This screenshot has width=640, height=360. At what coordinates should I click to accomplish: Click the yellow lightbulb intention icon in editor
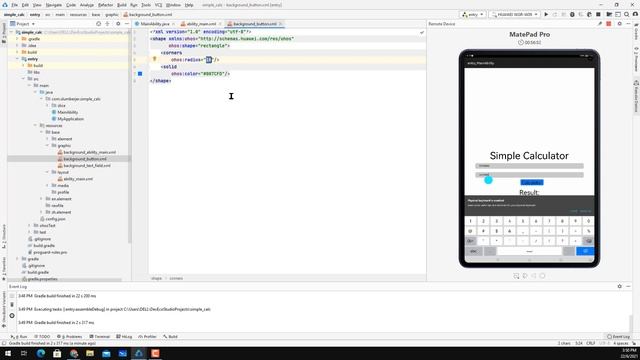(154, 59)
